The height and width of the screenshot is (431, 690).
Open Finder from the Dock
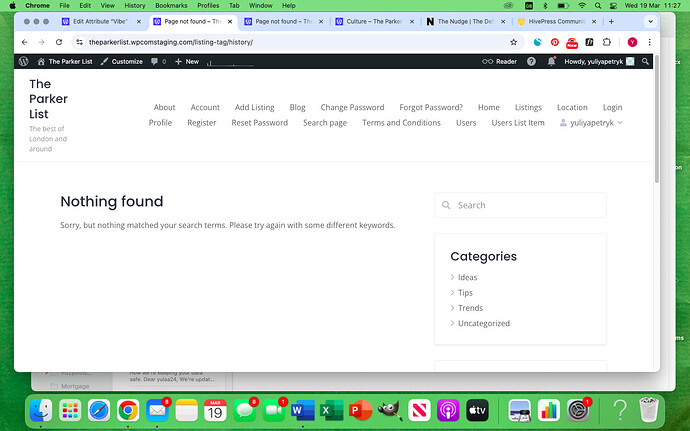tap(41, 410)
